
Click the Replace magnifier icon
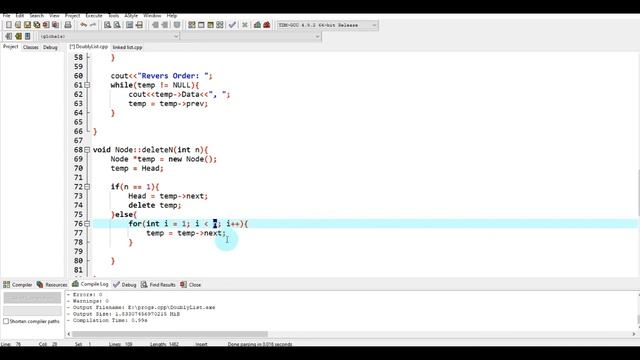(117, 25)
